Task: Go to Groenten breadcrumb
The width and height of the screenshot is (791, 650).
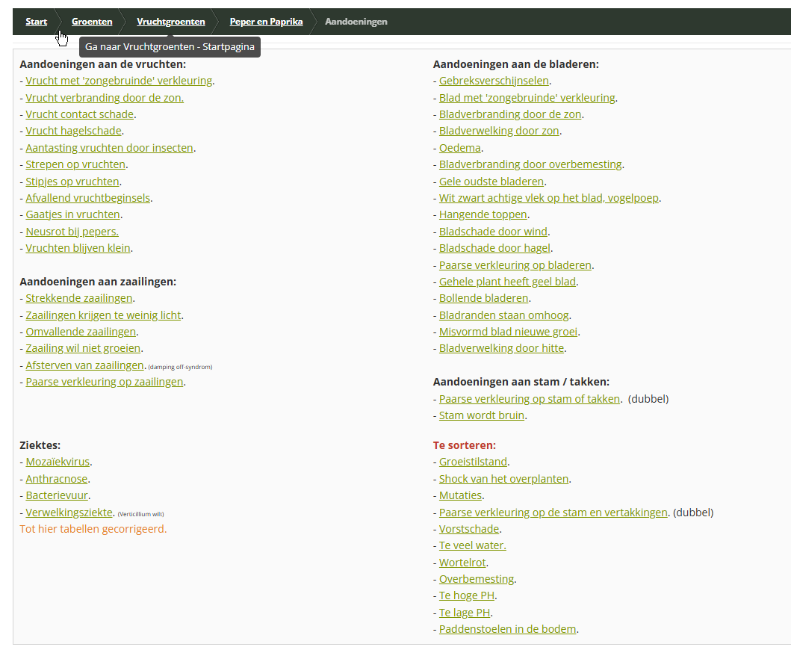Action: pyautogui.click(x=91, y=21)
